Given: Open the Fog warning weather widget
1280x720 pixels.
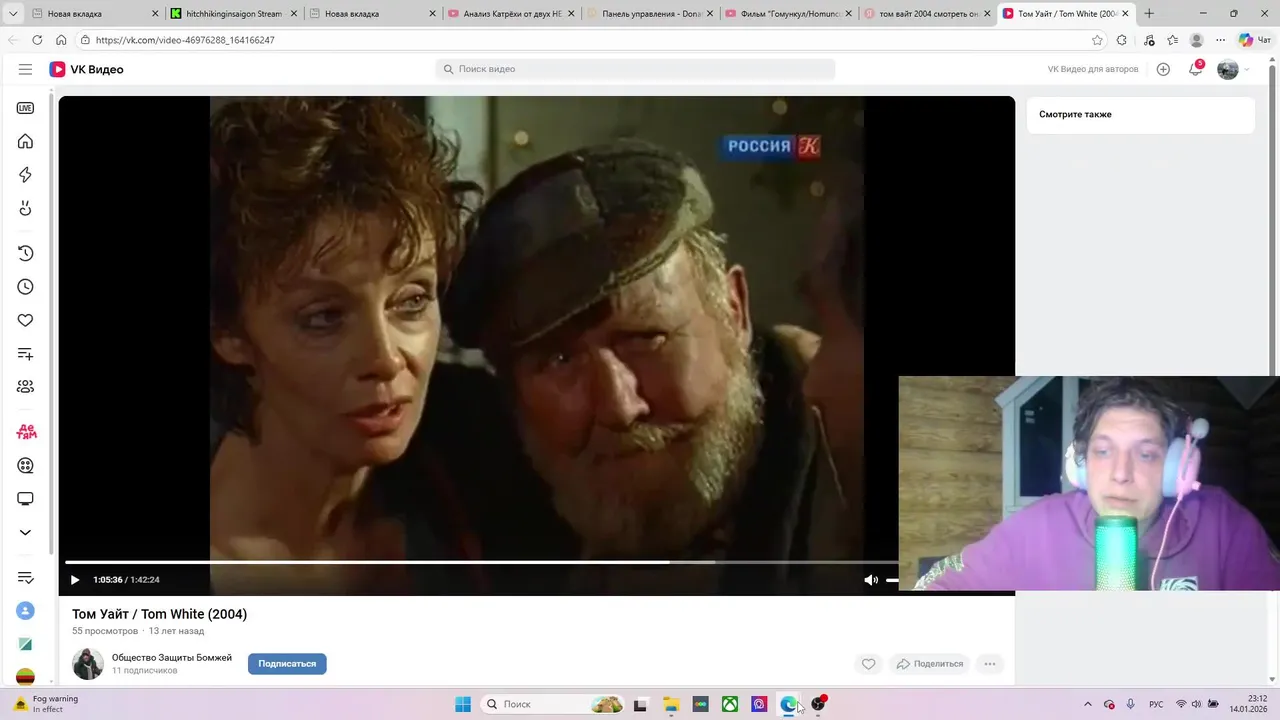Looking at the screenshot, I should 45,704.
